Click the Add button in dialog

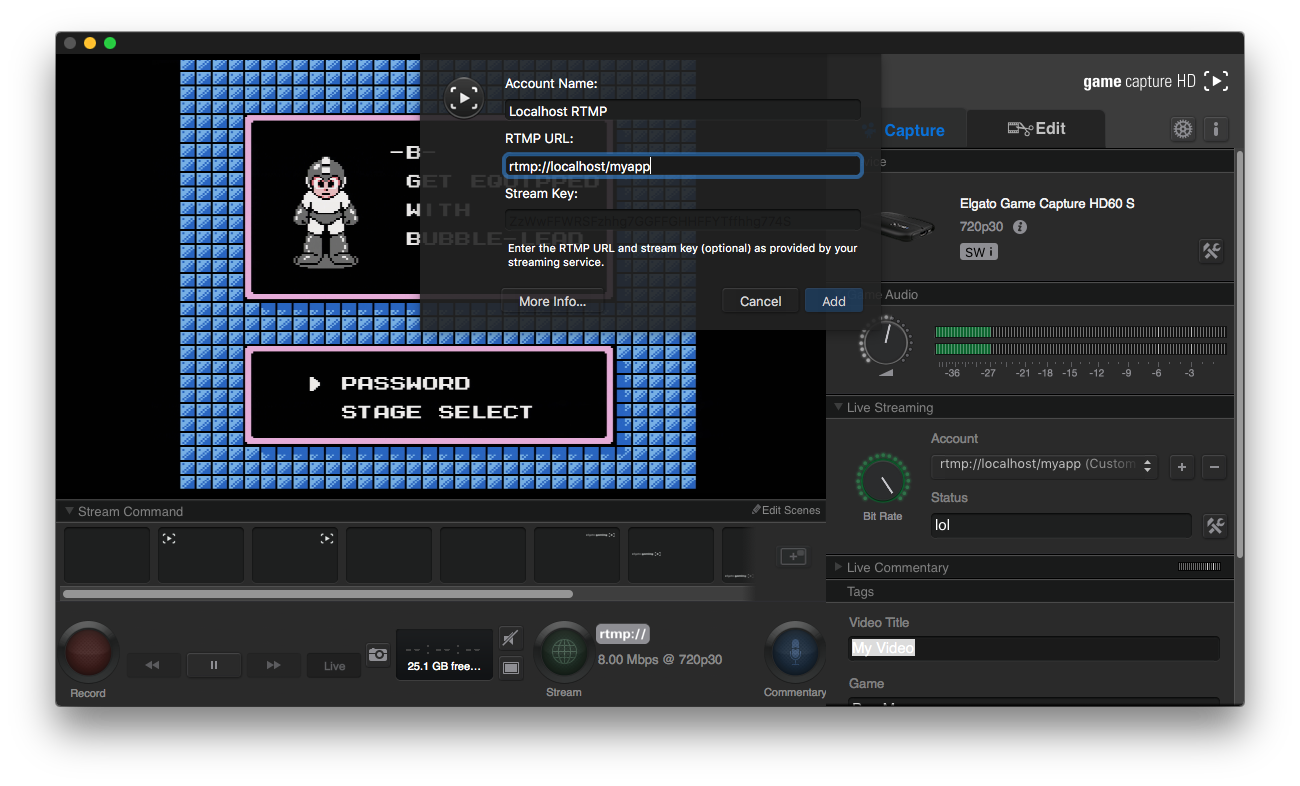point(834,301)
